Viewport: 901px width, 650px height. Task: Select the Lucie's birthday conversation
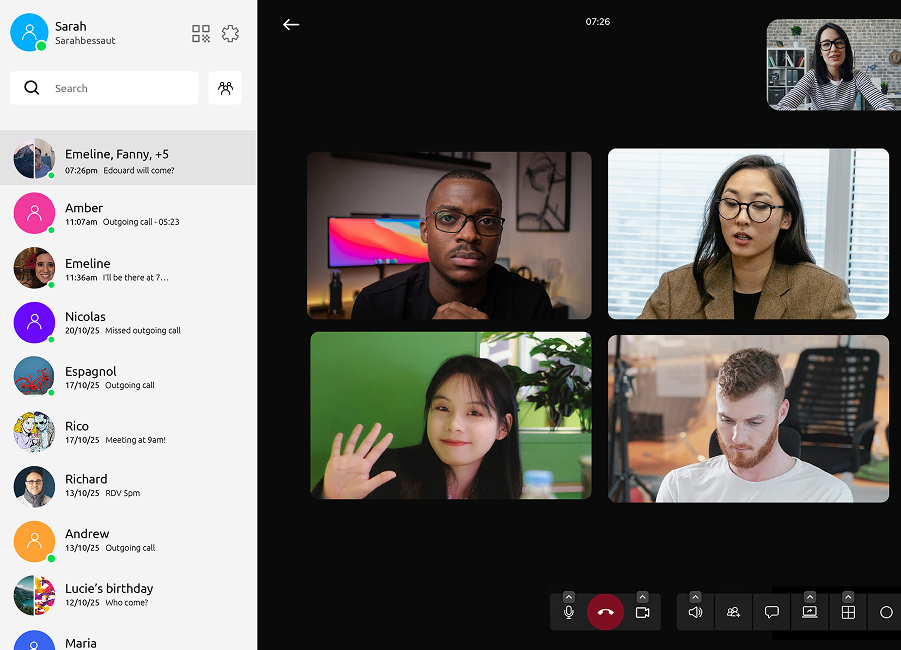[128, 595]
